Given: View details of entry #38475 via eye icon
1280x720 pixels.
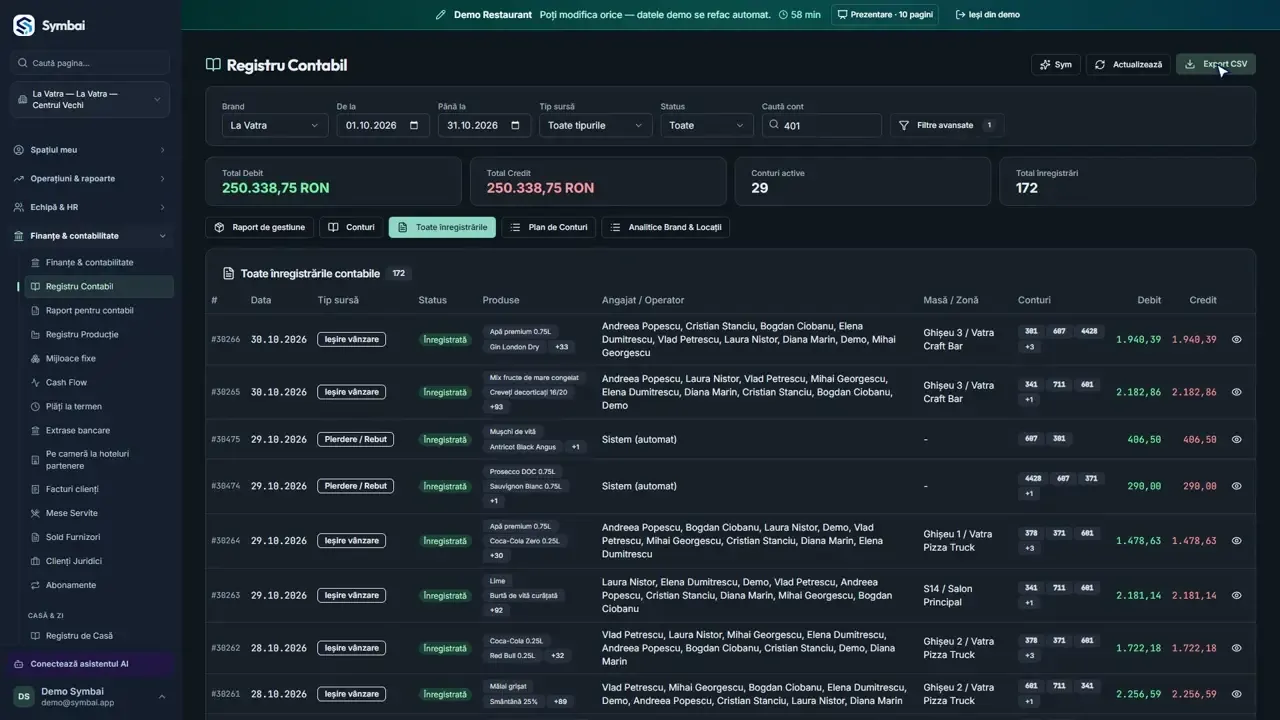Looking at the screenshot, I should tap(1237, 439).
